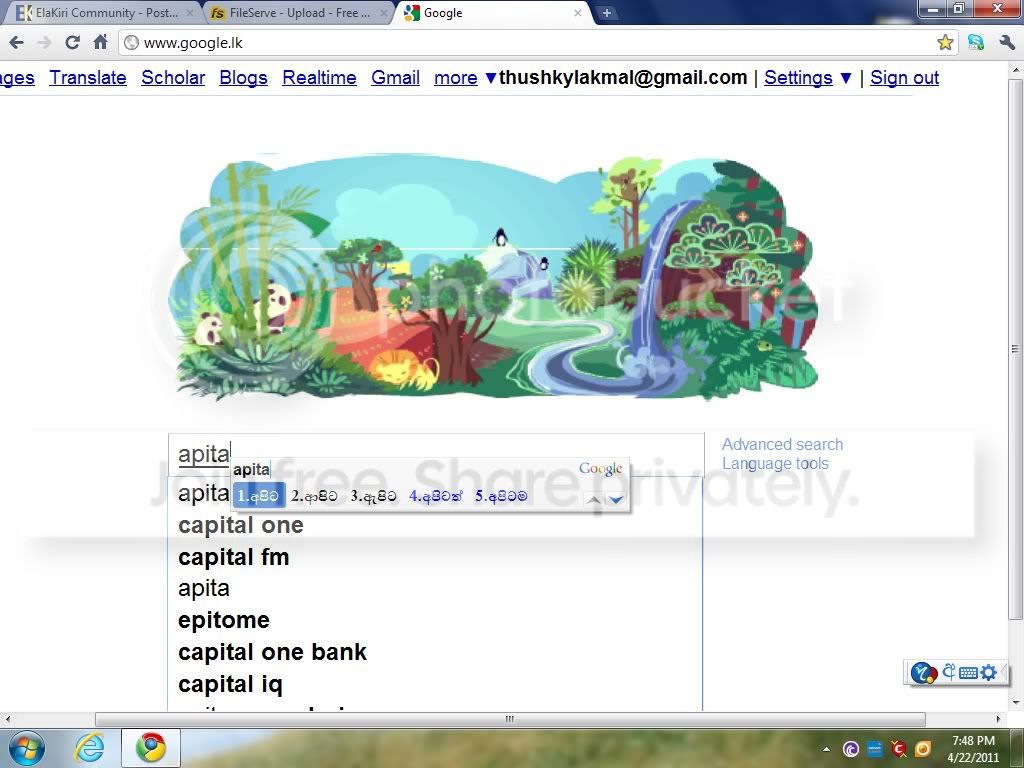The width and height of the screenshot is (1024, 768).
Task: Open the Gmail link
Action: click(395, 78)
